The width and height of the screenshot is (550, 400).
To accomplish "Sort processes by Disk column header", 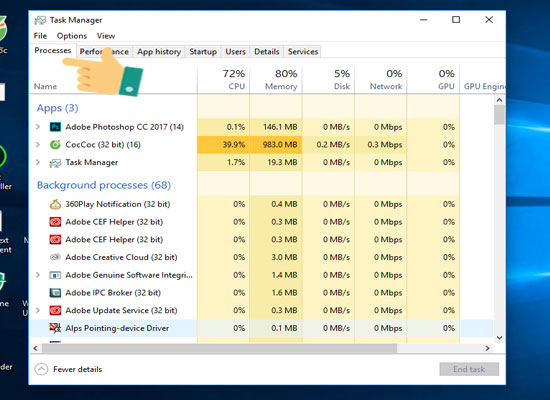I will [x=328, y=80].
